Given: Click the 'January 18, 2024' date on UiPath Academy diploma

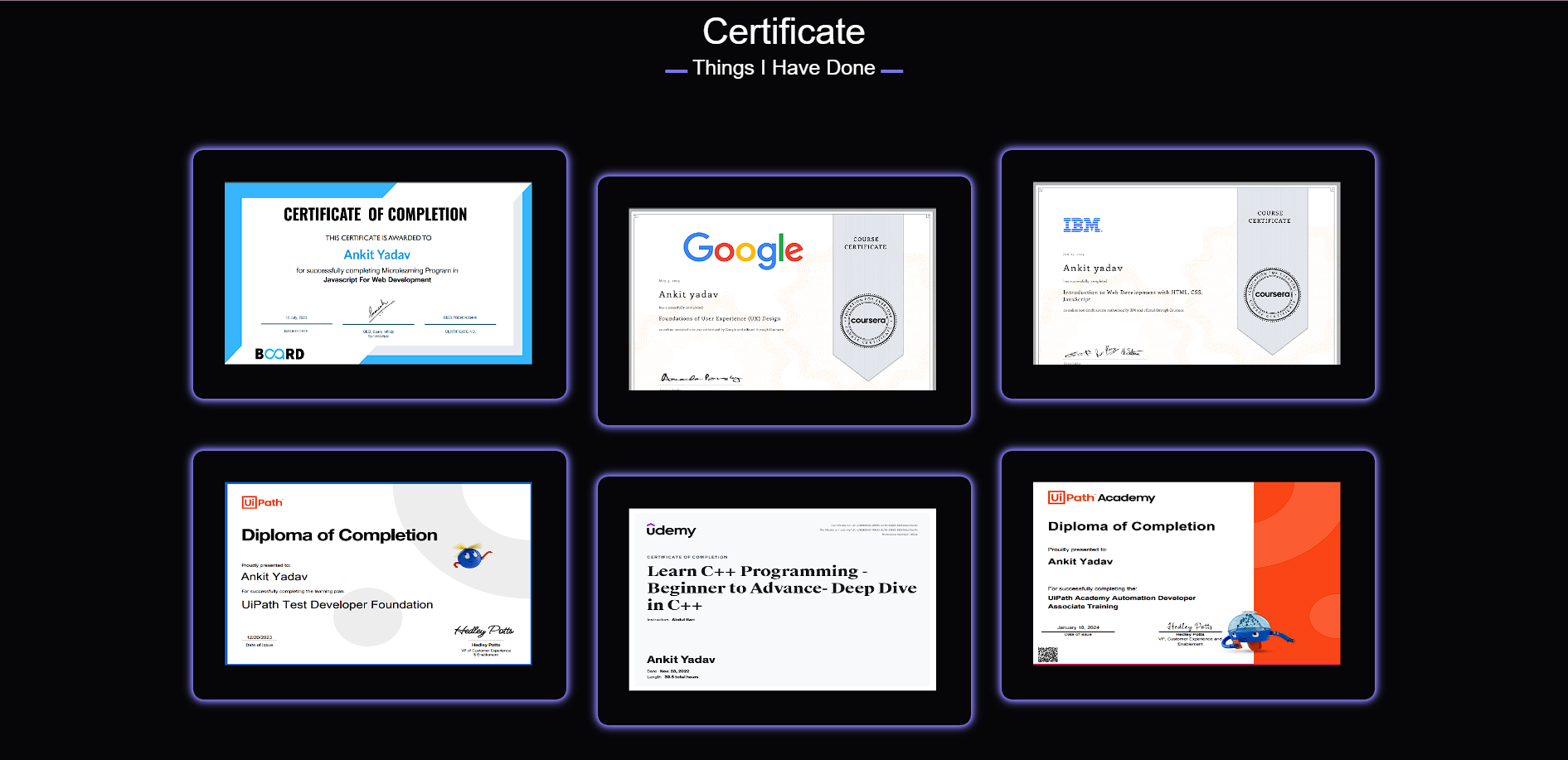Looking at the screenshot, I should pyautogui.click(x=1078, y=627).
